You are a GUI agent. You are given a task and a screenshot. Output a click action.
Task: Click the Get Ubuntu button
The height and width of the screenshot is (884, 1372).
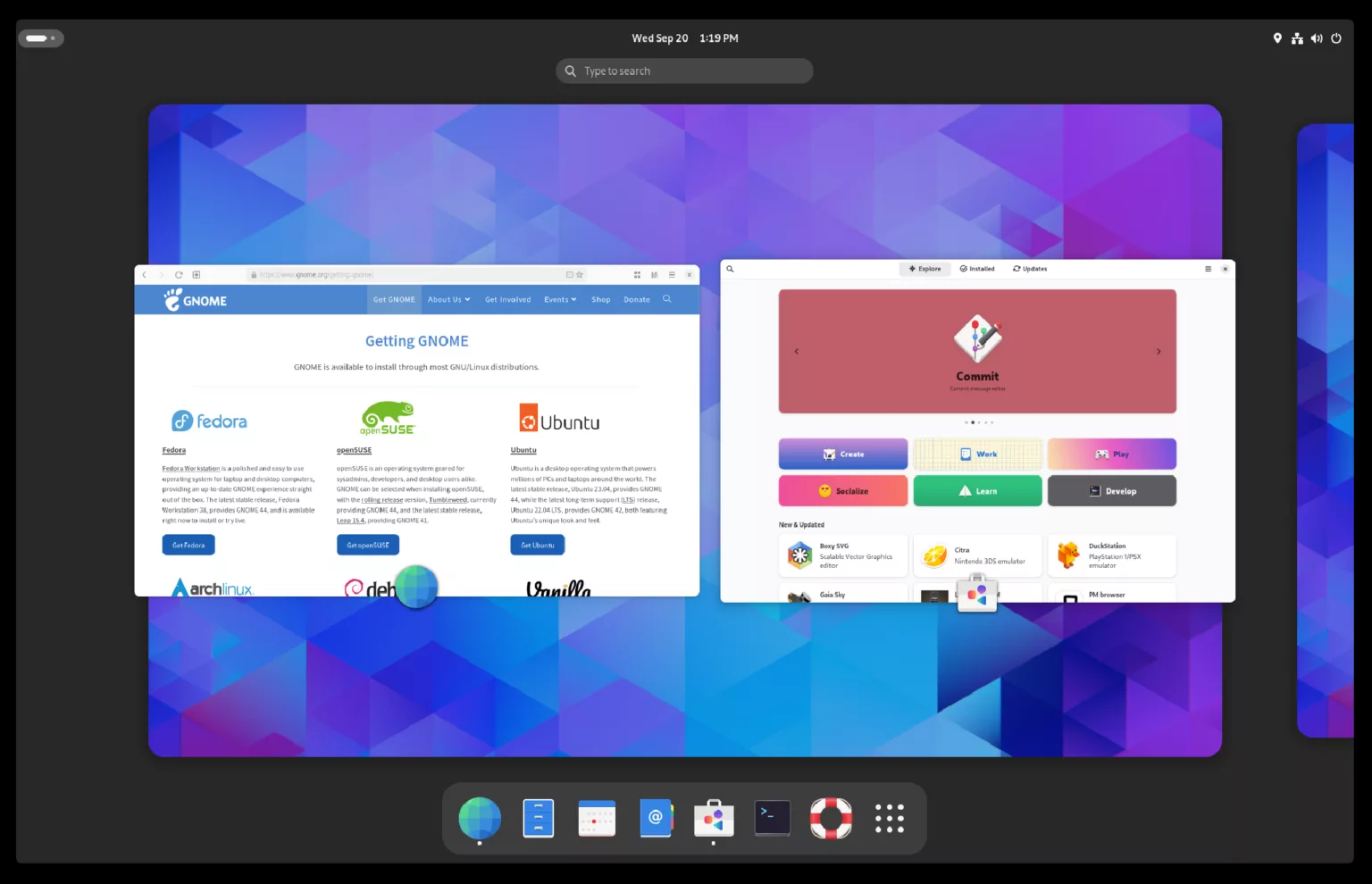click(x=538, y=545)
